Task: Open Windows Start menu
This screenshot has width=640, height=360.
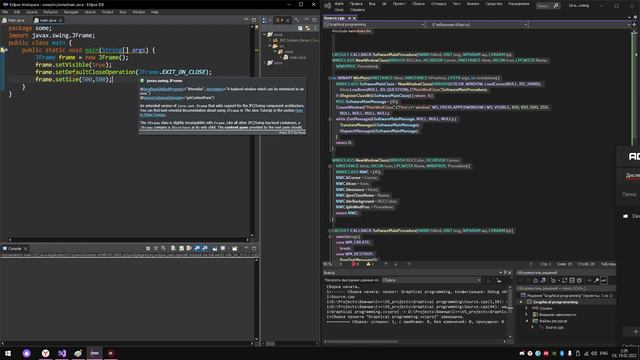Action: click(x=8, y=353)
